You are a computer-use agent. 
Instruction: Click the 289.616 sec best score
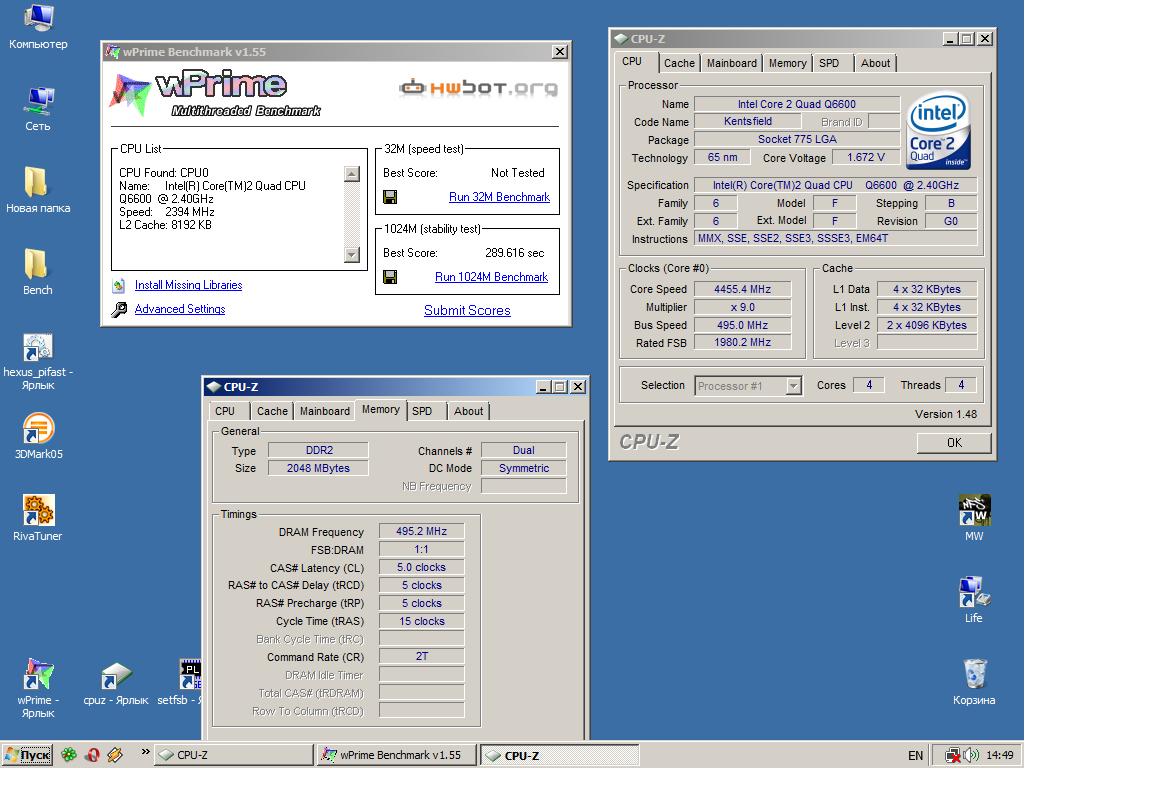515,253
